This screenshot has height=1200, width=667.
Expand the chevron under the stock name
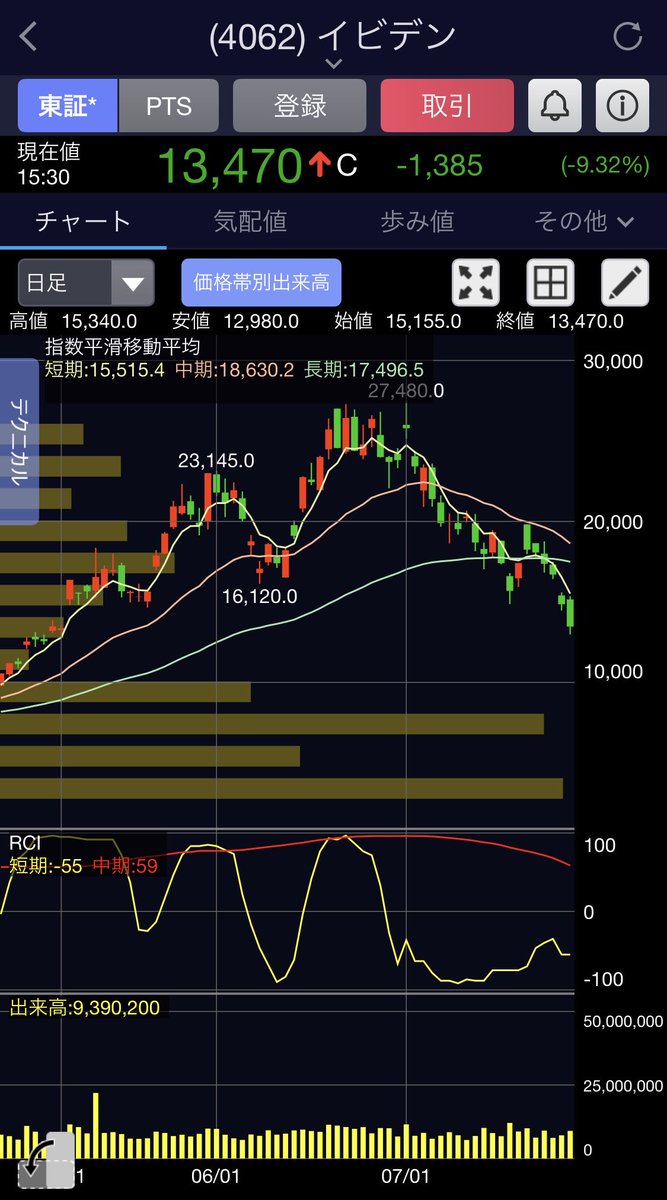333,64
